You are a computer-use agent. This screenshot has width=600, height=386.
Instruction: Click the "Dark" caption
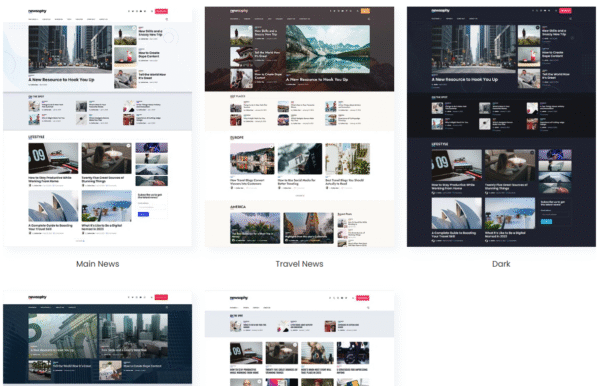pyautogui.click(x=501, y=264)
